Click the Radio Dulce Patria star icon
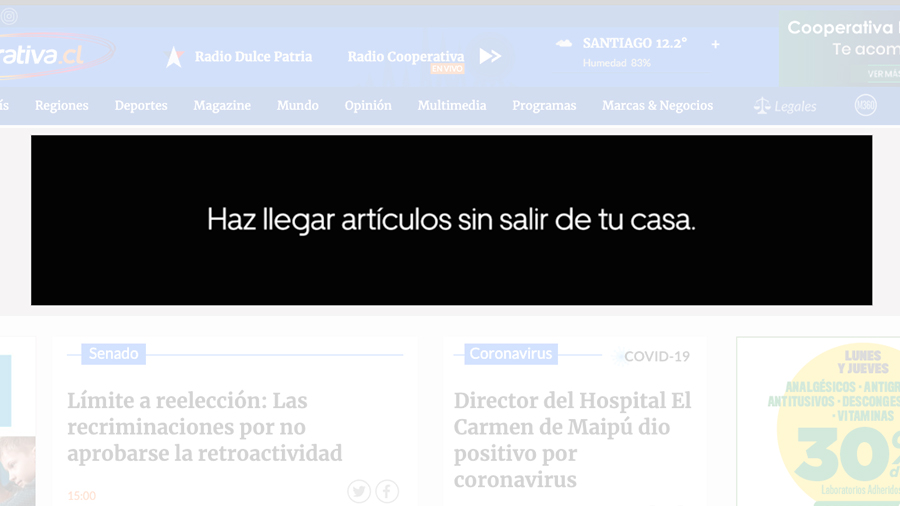The image size is (900, 506). click(x=174, y=57)
